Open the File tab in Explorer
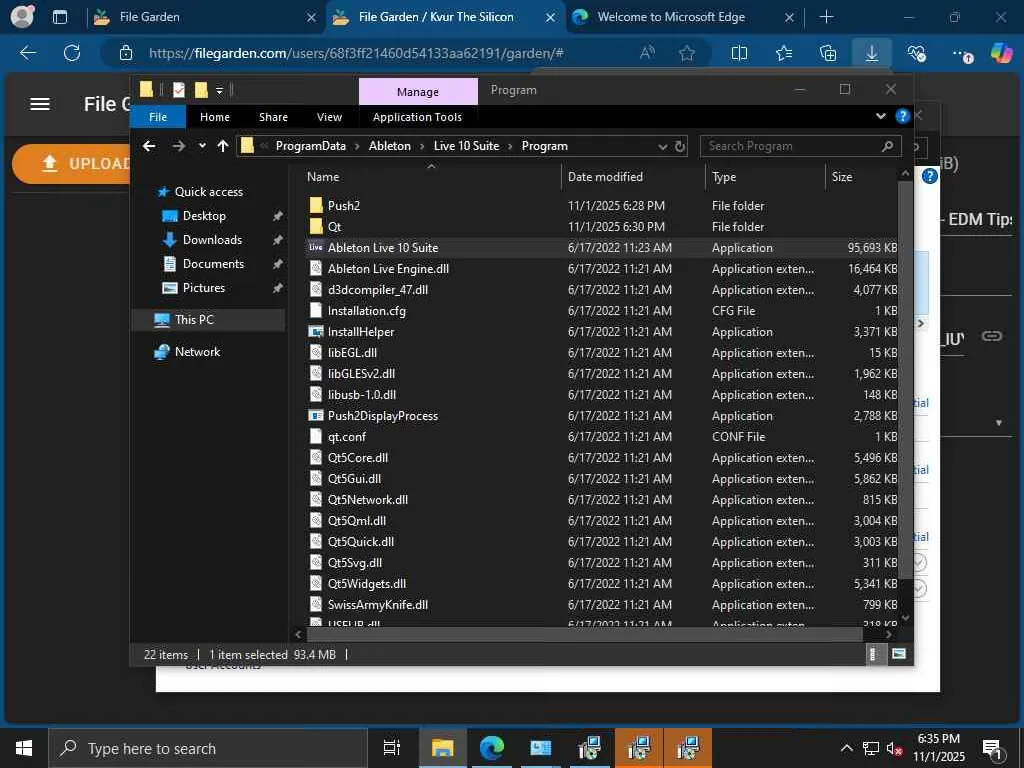 pos(158,117)
